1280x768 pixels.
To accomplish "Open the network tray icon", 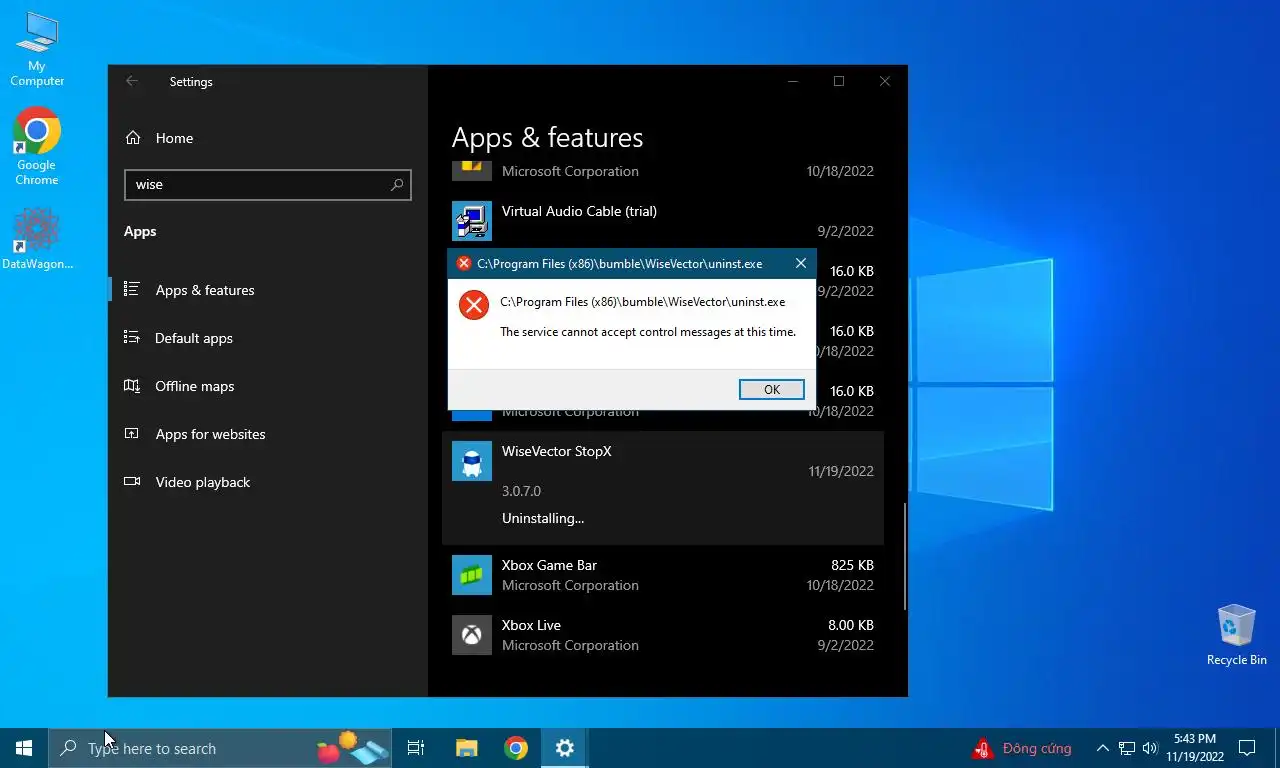I will click(x=1127, y=748).
